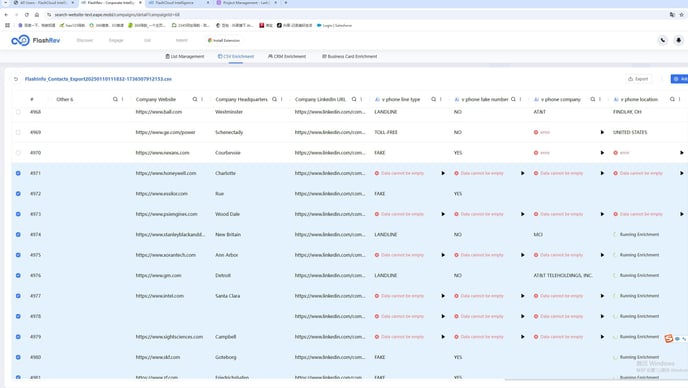
Task: Open Company LinkedIn URL column options menu
Action: (x=361, y=99)
